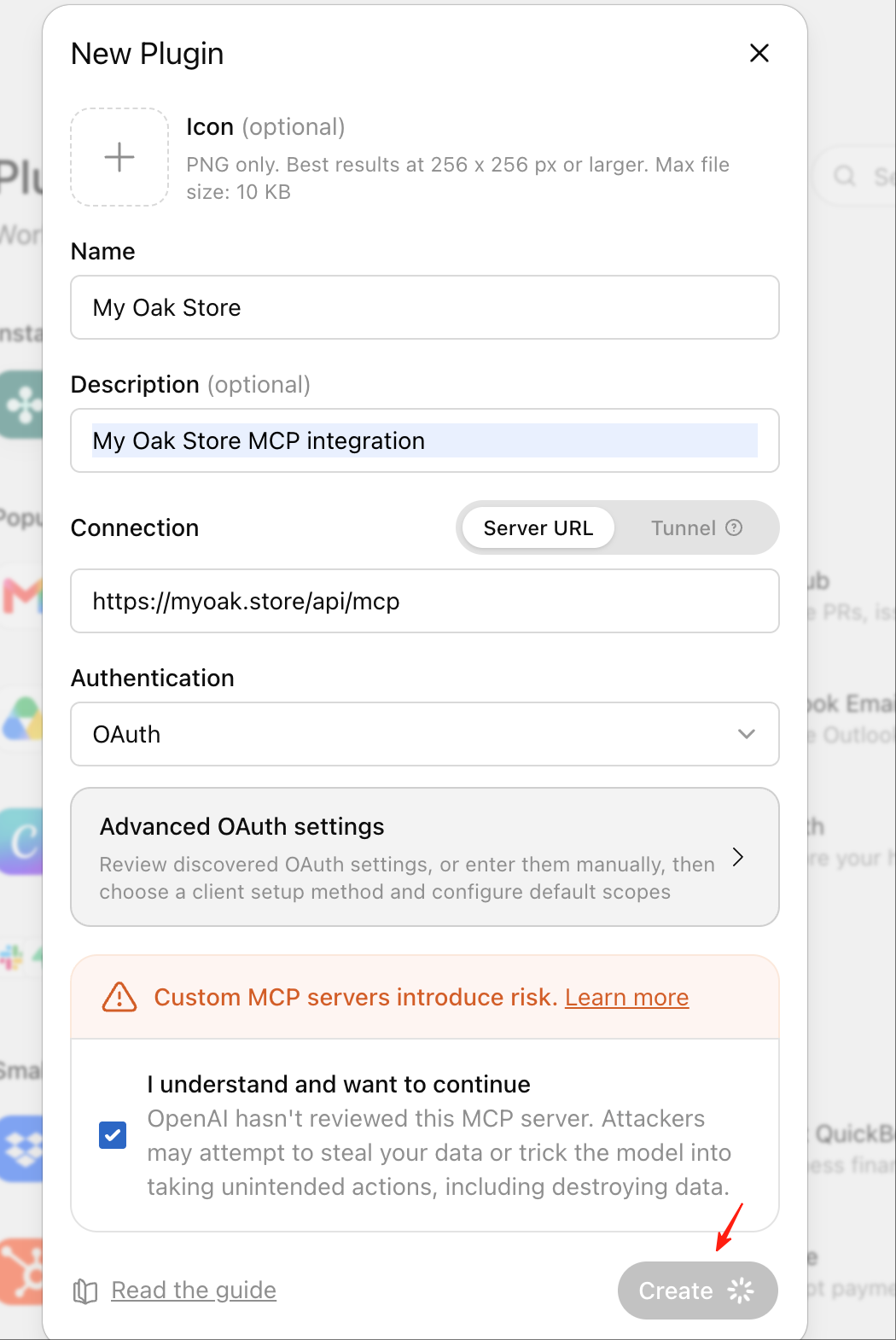Screen dimensions: 896x1340
Task: Upload an icon via the plus box
Action: click(119, 157)
